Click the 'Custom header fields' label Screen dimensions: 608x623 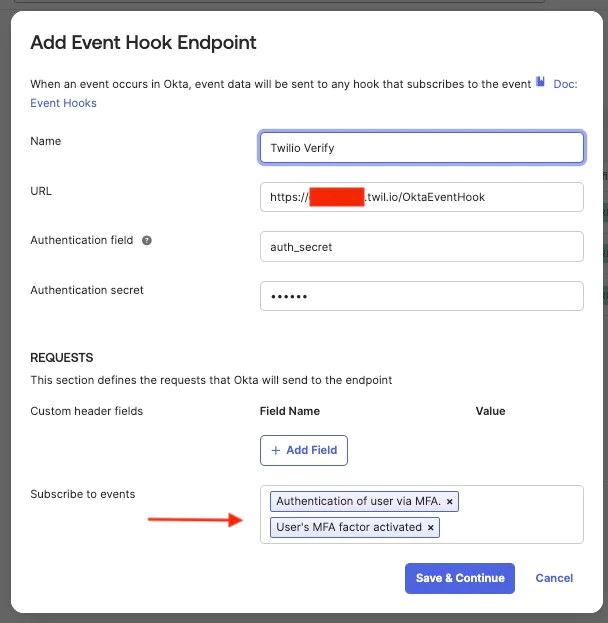click(x=87, y=411)
